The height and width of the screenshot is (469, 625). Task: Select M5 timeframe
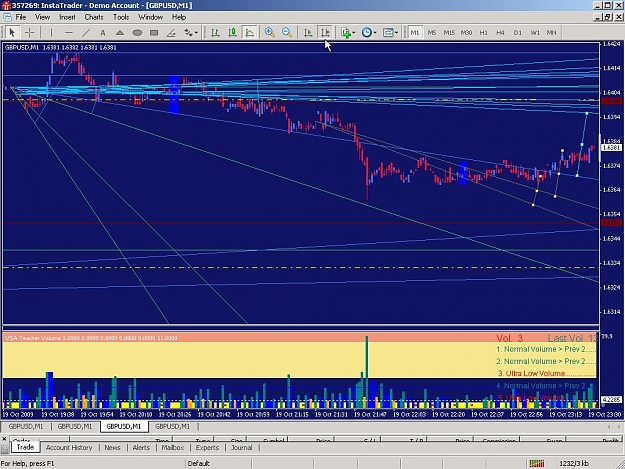click(x=432, y=33)
